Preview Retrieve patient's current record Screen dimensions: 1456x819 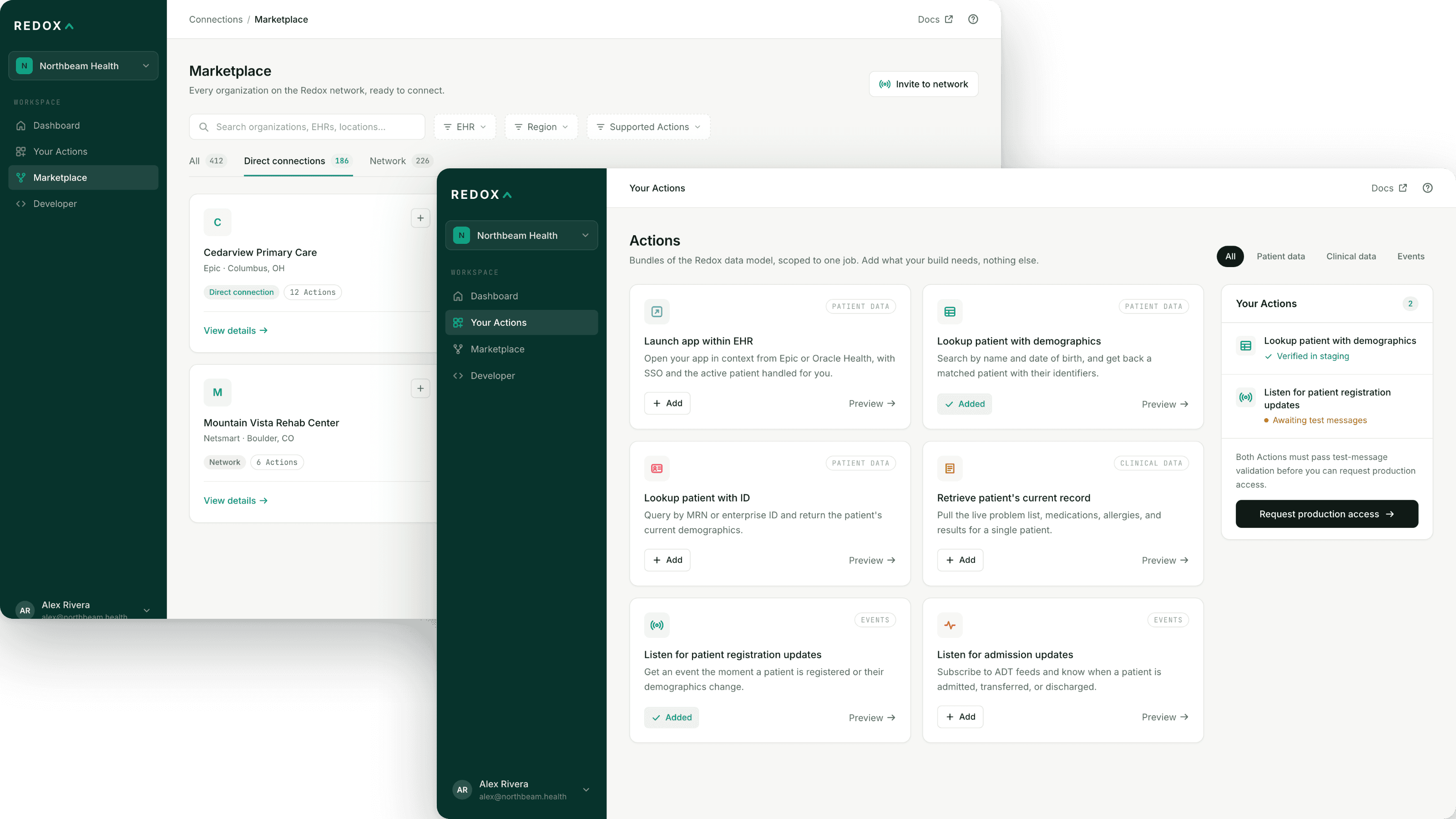(x=1164, y=560)
